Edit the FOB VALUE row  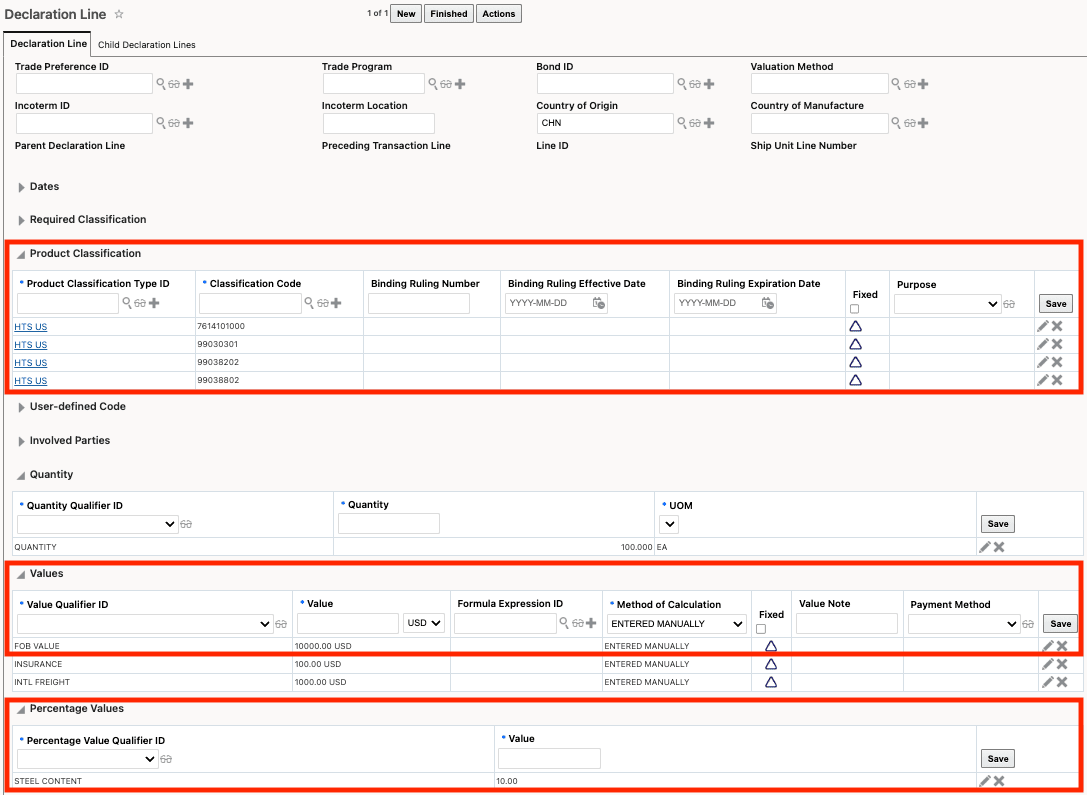pos(1048,646)
